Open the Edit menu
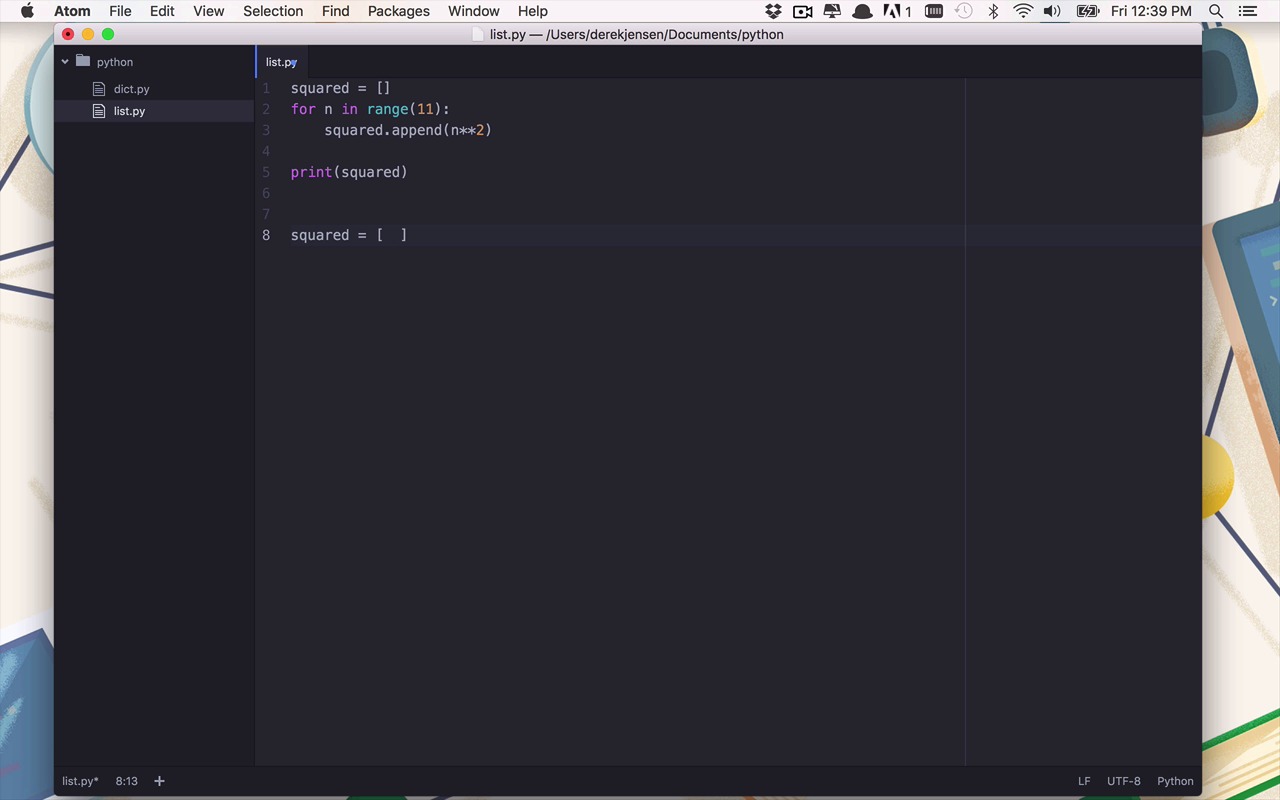Screen dimensions: 1280x800 pyautogui.click(x=162, y=11)
